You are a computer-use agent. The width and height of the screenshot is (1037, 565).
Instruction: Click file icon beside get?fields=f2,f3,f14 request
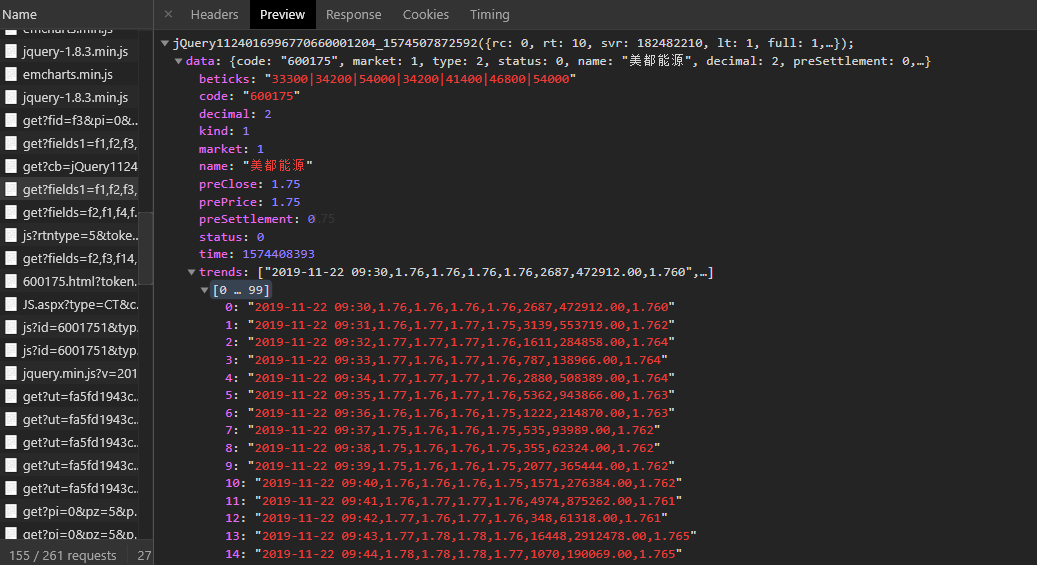tap(12, 258)
